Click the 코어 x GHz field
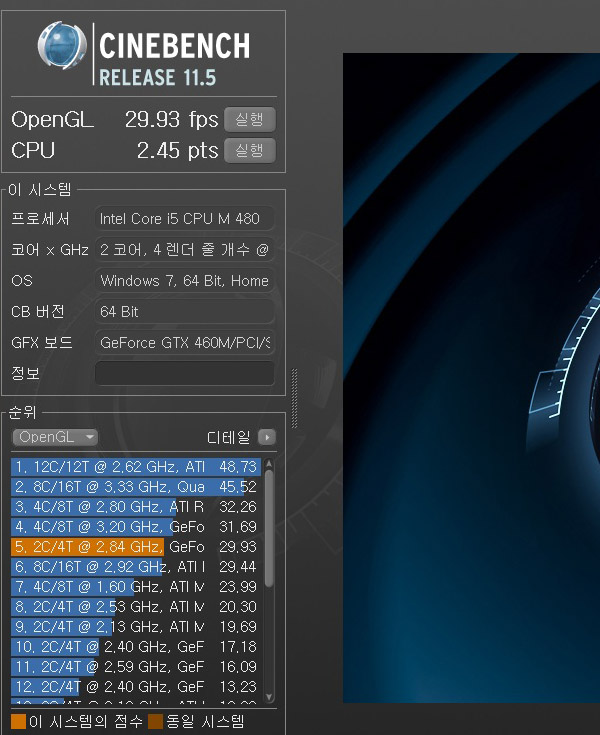 click(x=185, y=249)
